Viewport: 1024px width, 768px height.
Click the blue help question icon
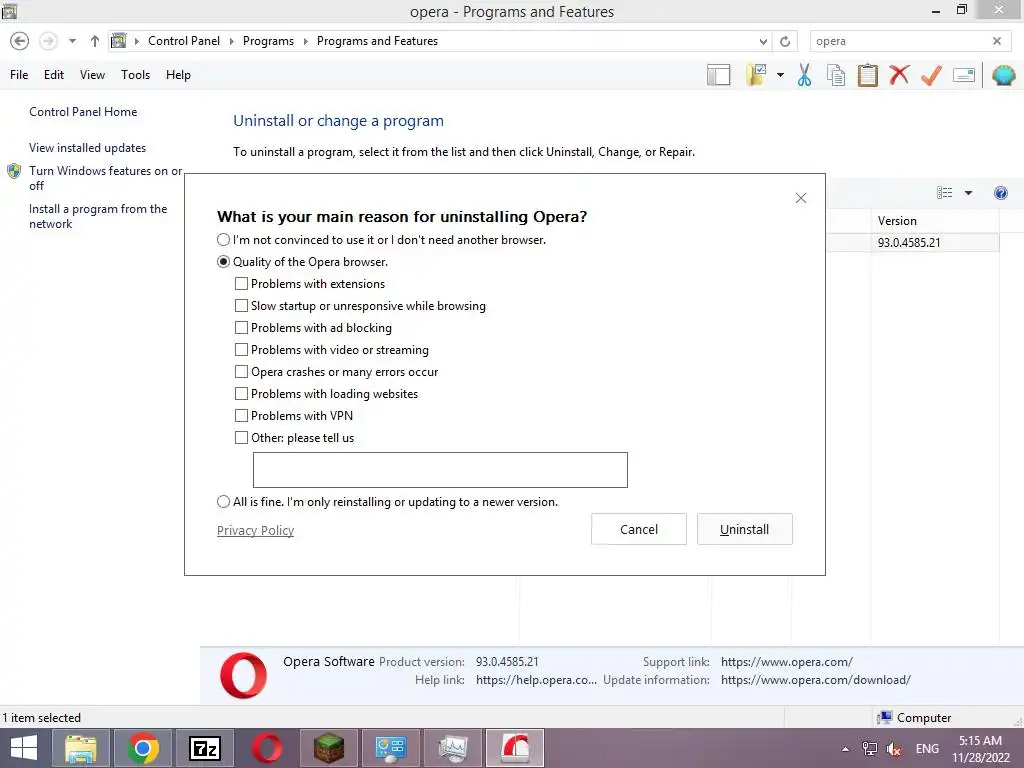[x=1000, y=193]
